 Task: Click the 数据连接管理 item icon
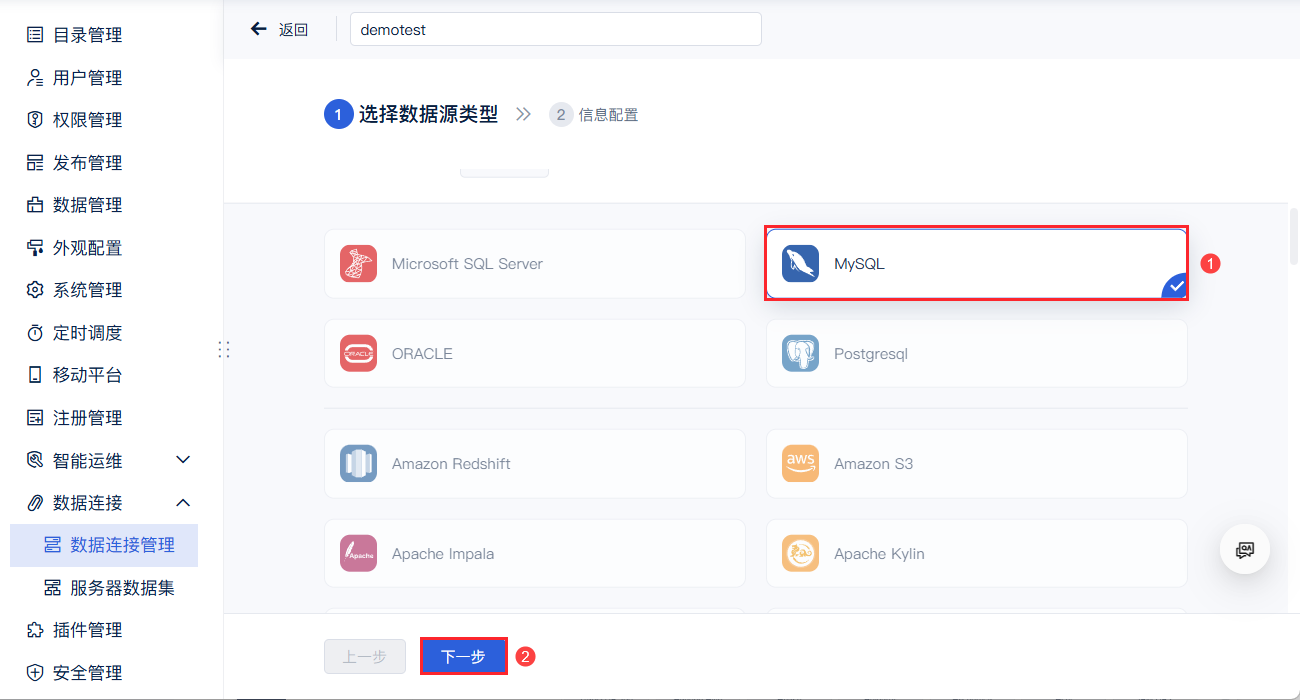coord(53,545)
